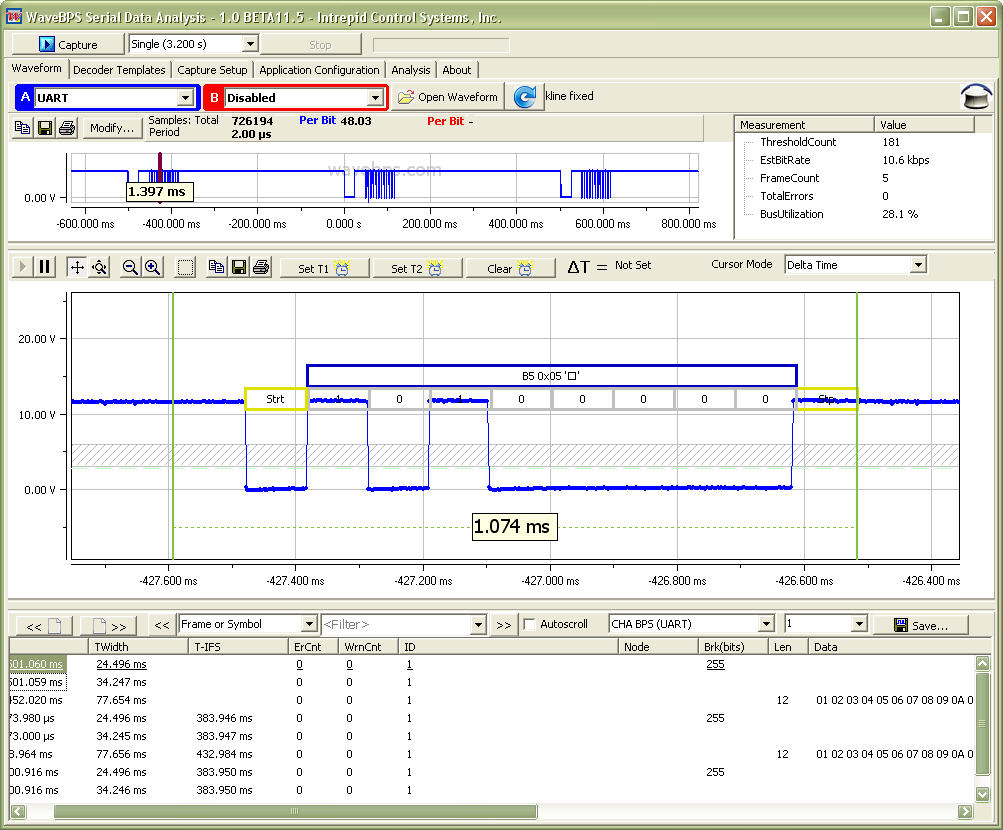Click the underlined 24.496 ms TWidth value
Viewport: 1003px width, 830px height.
(x=121, y=664)
